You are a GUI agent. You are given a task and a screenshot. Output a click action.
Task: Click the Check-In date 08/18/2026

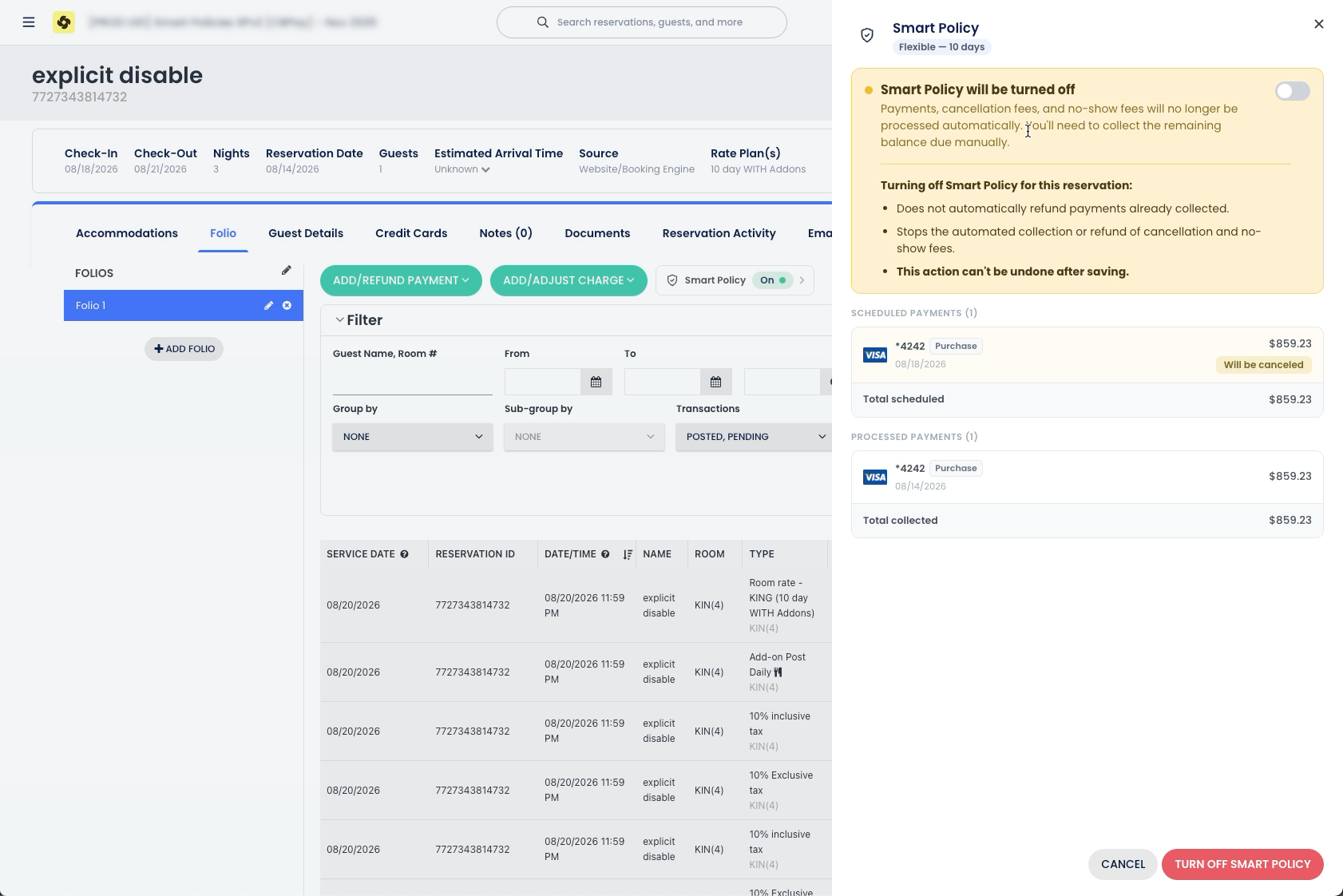[x=91, y=169]
